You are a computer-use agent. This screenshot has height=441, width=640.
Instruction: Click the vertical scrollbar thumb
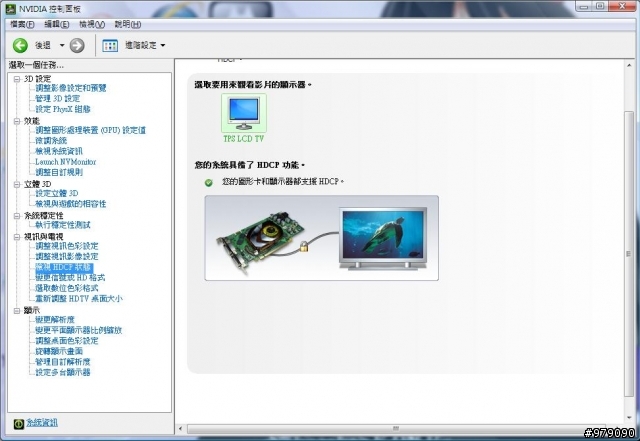(629, 253)
